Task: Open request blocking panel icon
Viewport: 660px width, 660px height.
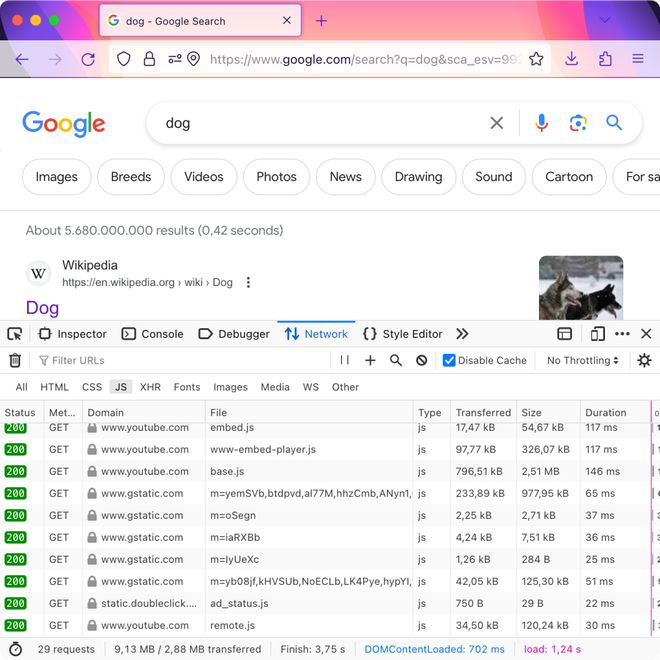Action: (421, 360)
